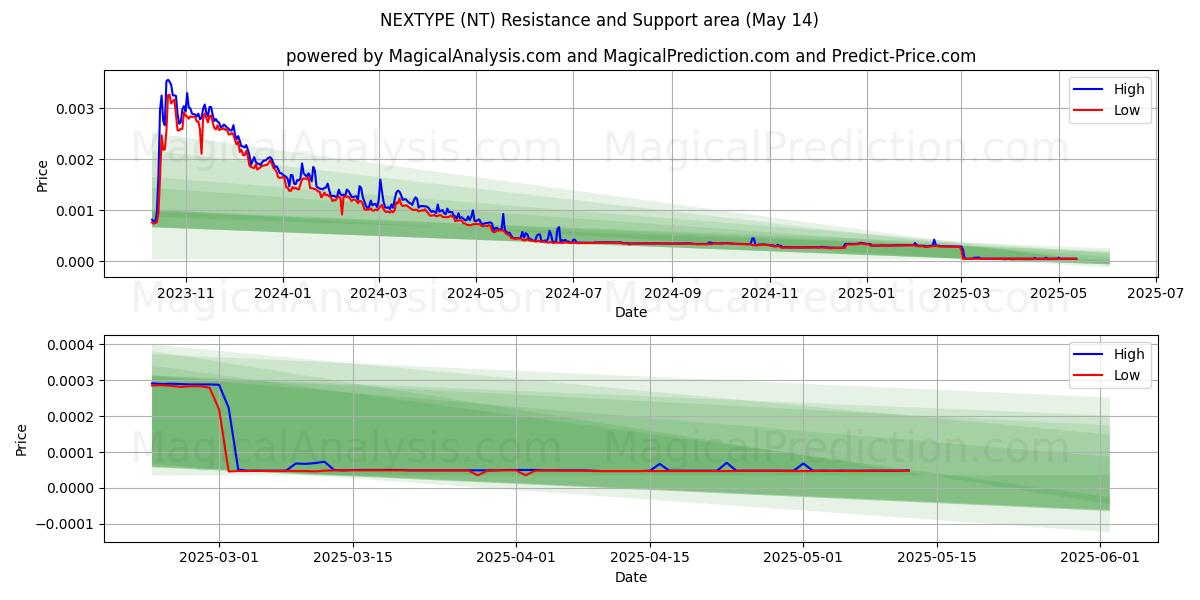Click the '0.0004' price tick on the bottom chart

(x=72, y=345)
